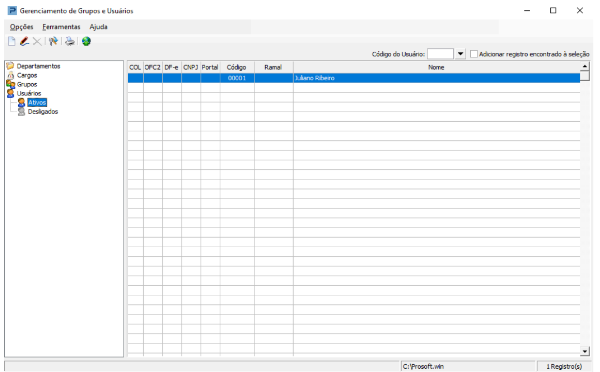The image size is (600, 372).
Task: Click the printer toolbar icon
Action: coord(70,41)
